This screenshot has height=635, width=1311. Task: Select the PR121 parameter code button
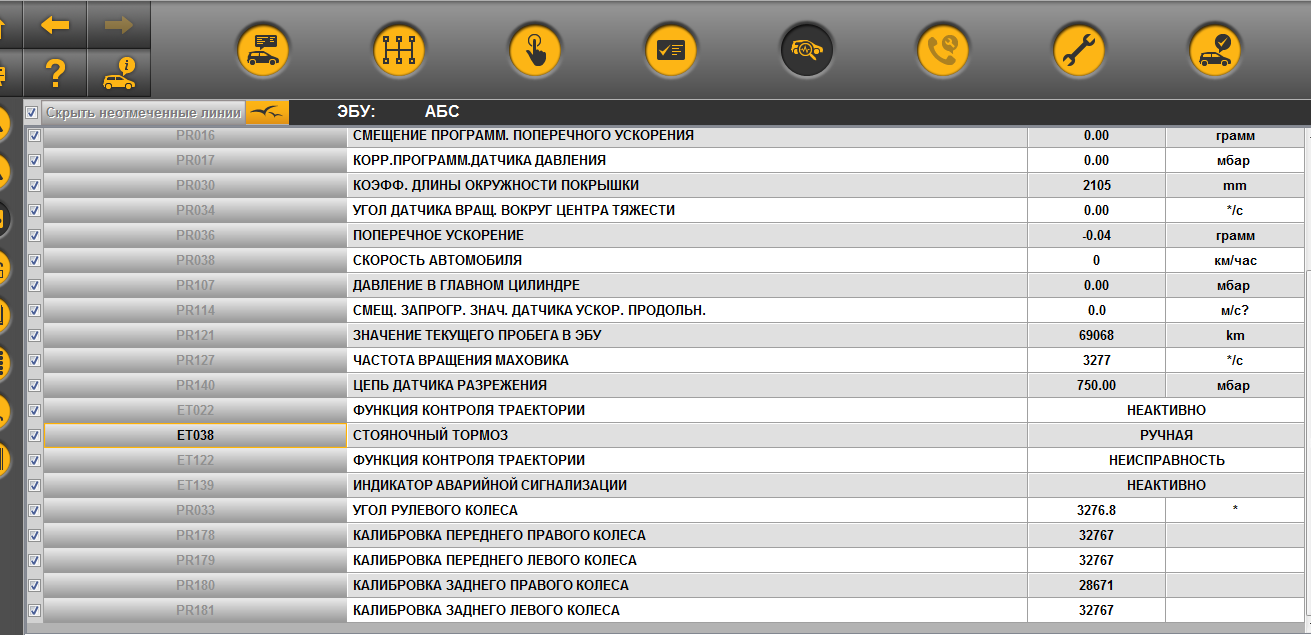195,335
